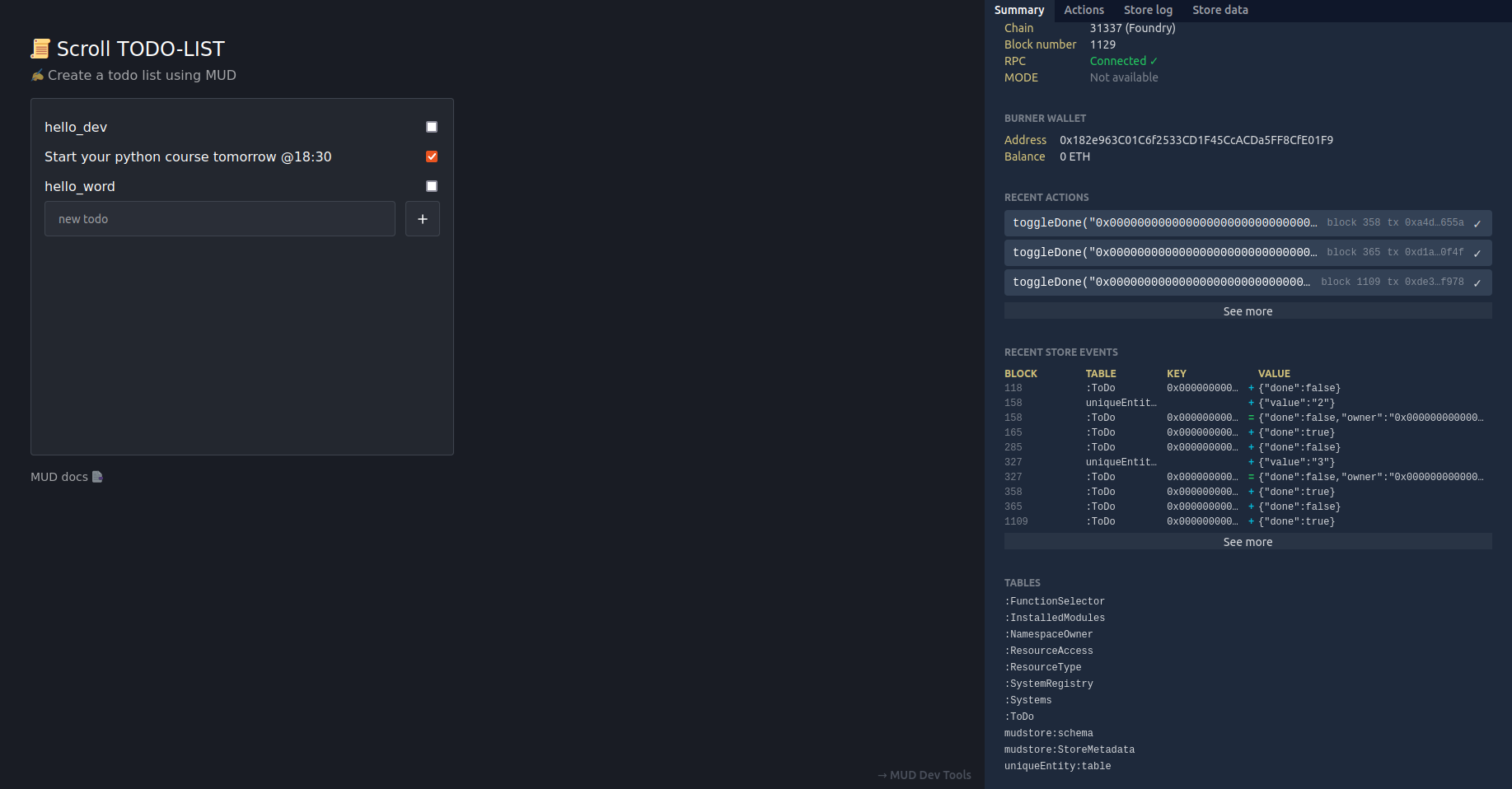
Task: Add todo with the plus button
Action: pos(423,219)
